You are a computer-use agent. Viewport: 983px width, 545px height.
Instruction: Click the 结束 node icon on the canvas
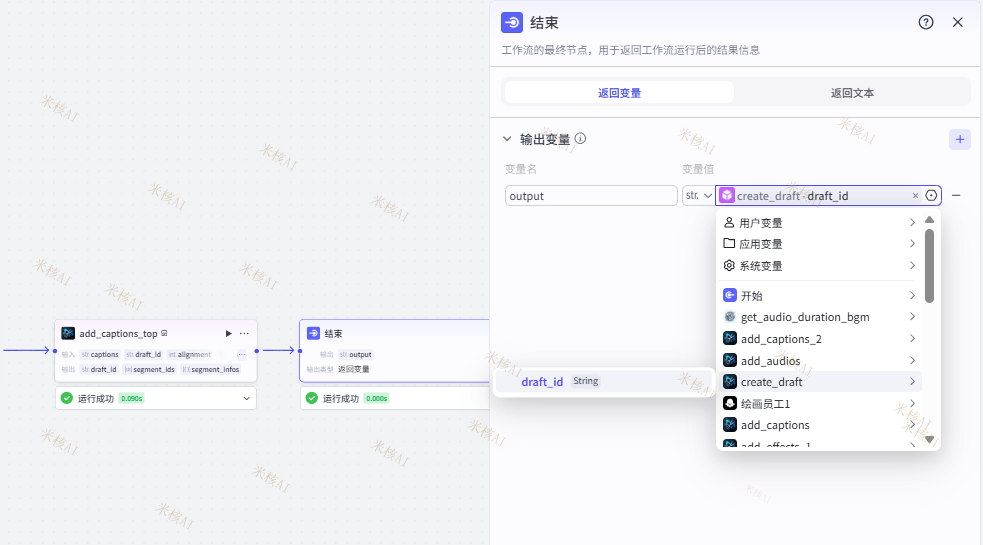pyautogui.click(x=313, y=333)
